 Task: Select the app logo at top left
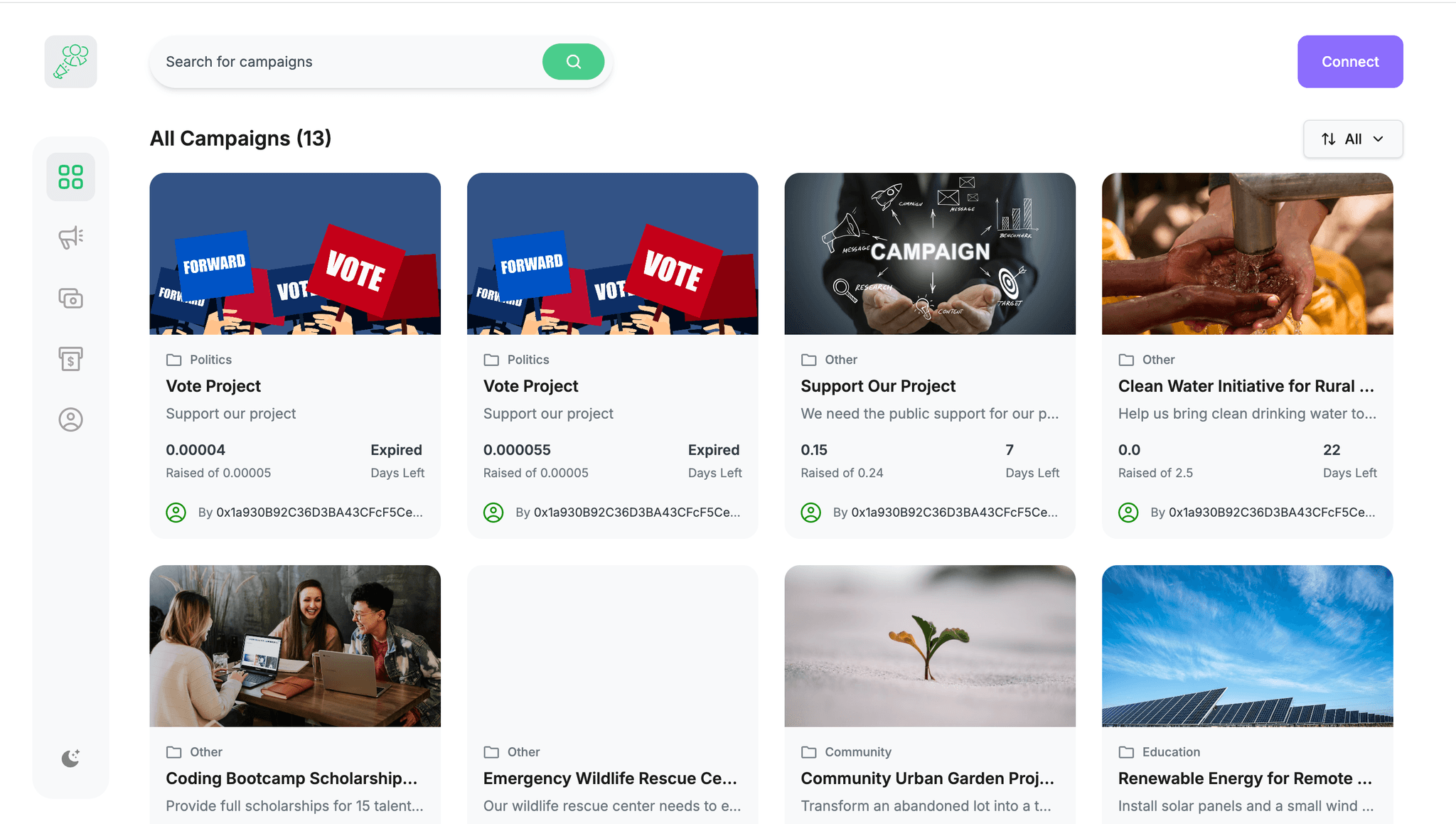(x=70, y=61)
